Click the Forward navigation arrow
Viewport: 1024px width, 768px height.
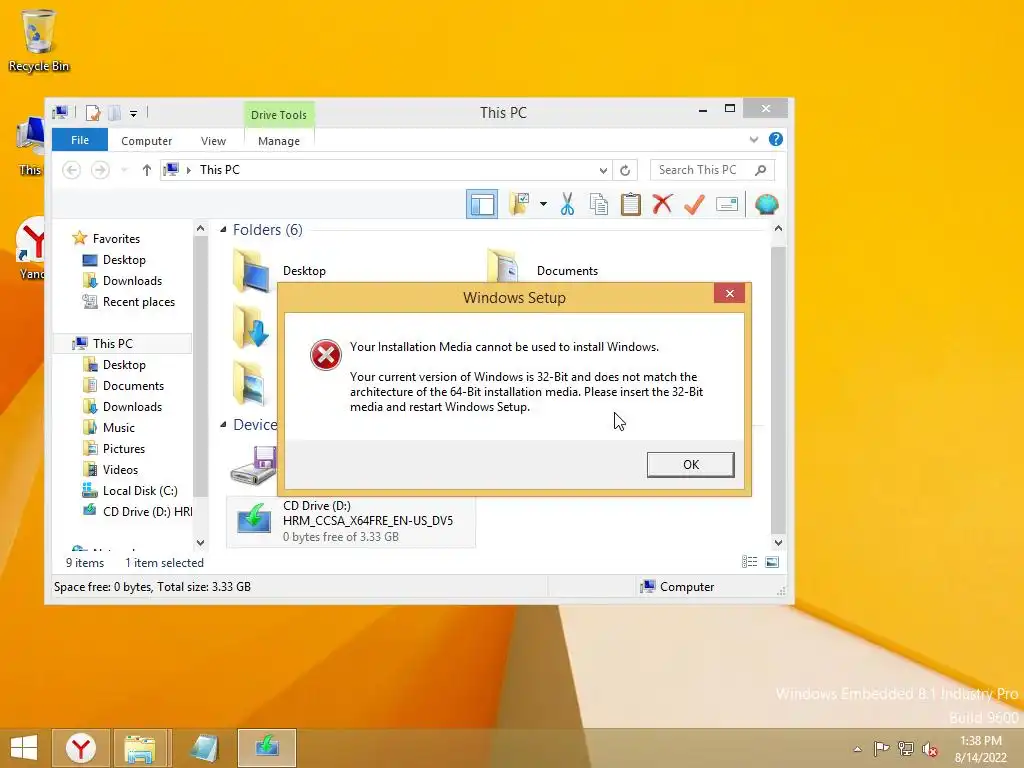[100, 170]
